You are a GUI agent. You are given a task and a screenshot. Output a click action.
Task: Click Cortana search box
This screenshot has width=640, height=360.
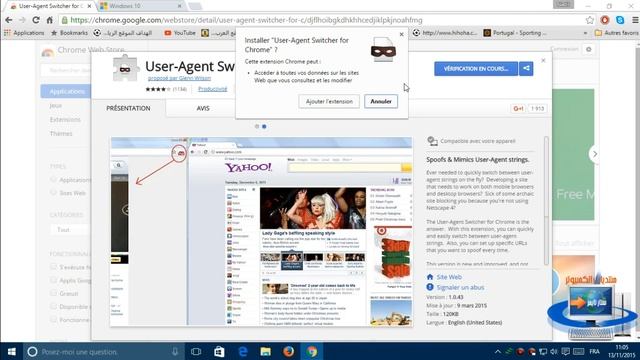coord(104,351)
